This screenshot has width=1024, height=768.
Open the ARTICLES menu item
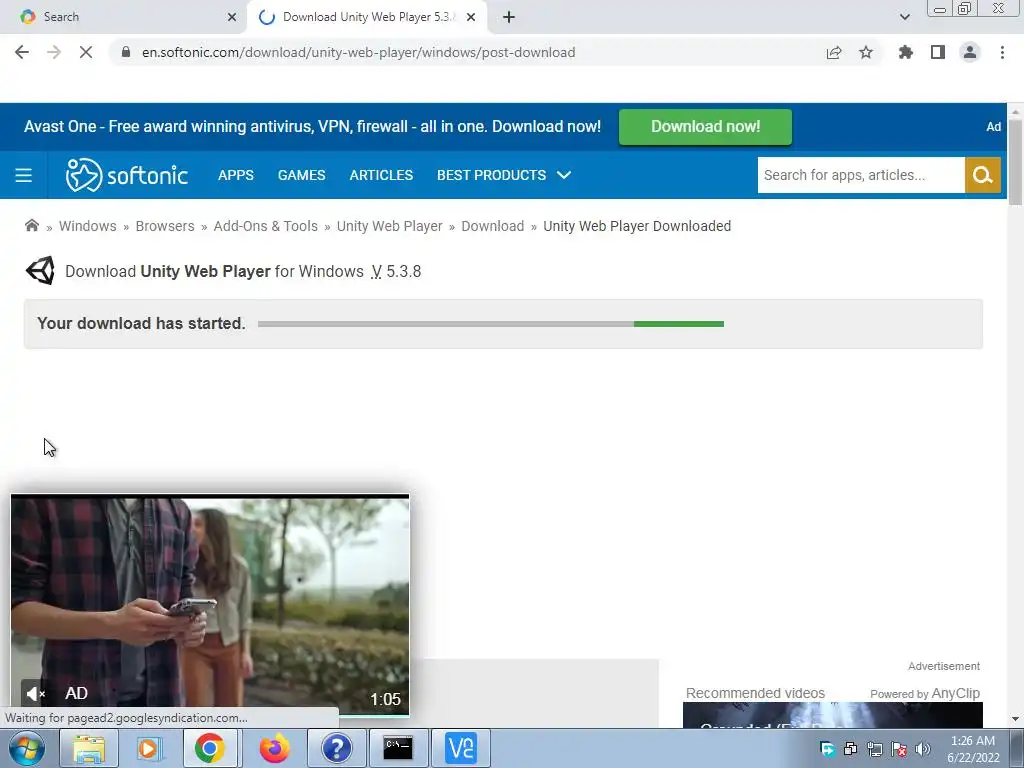[381, 175]
